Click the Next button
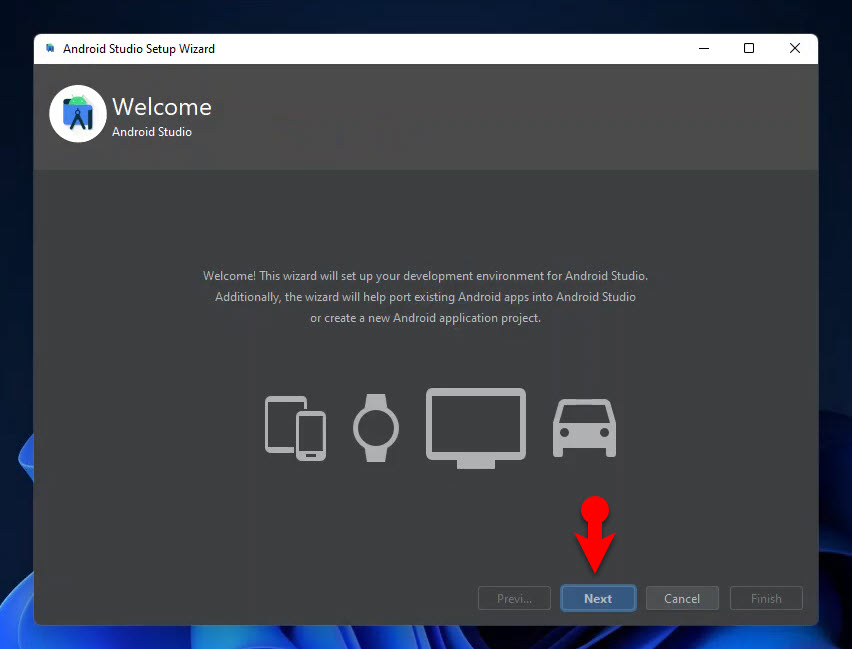The height and width of the screenshot is (649, 852). pos(598,598)
